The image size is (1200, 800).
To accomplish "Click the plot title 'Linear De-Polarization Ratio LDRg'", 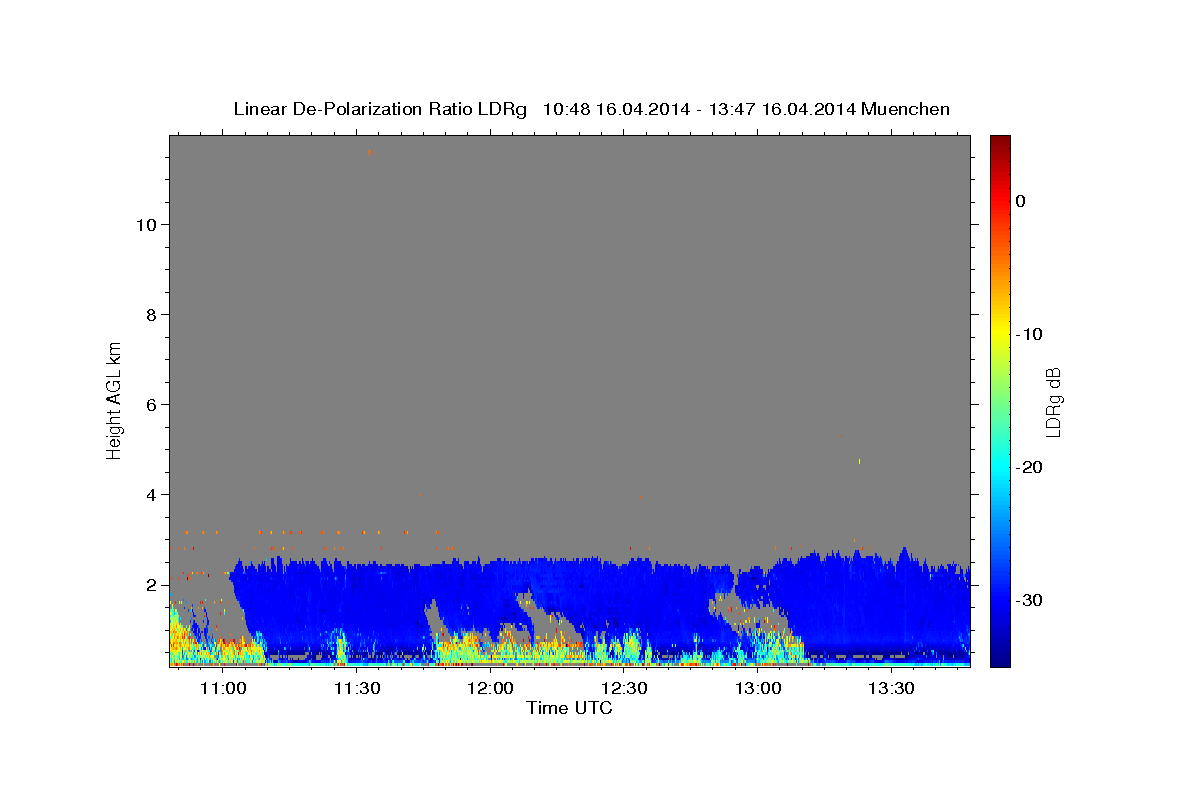I will pyautogui.click(x=379, y=109).
